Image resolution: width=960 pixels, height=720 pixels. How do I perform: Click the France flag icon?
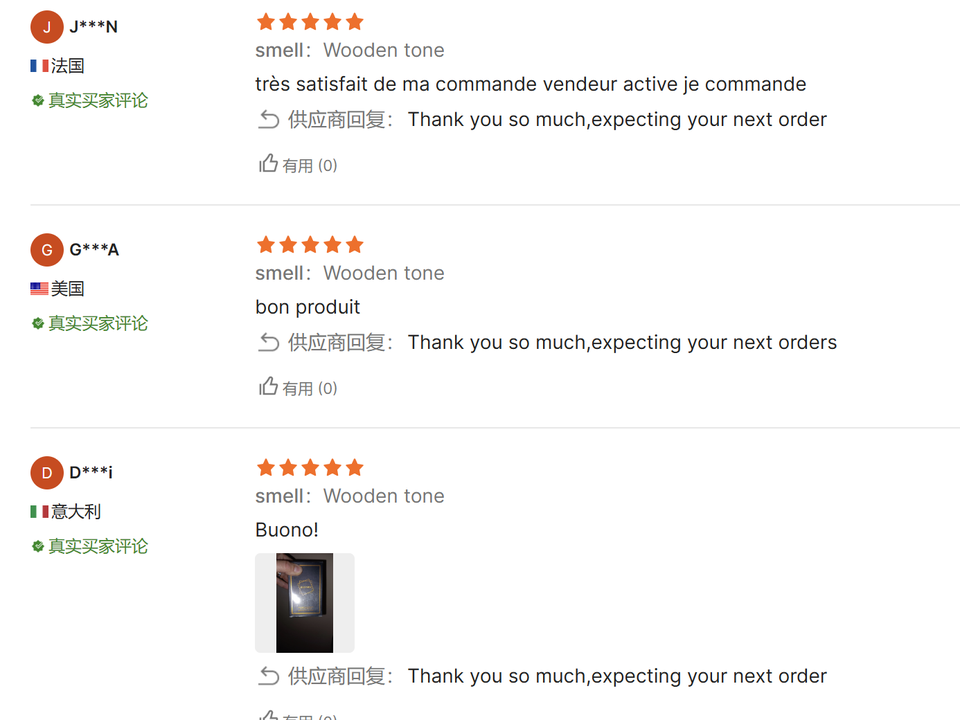click(39, 66)
